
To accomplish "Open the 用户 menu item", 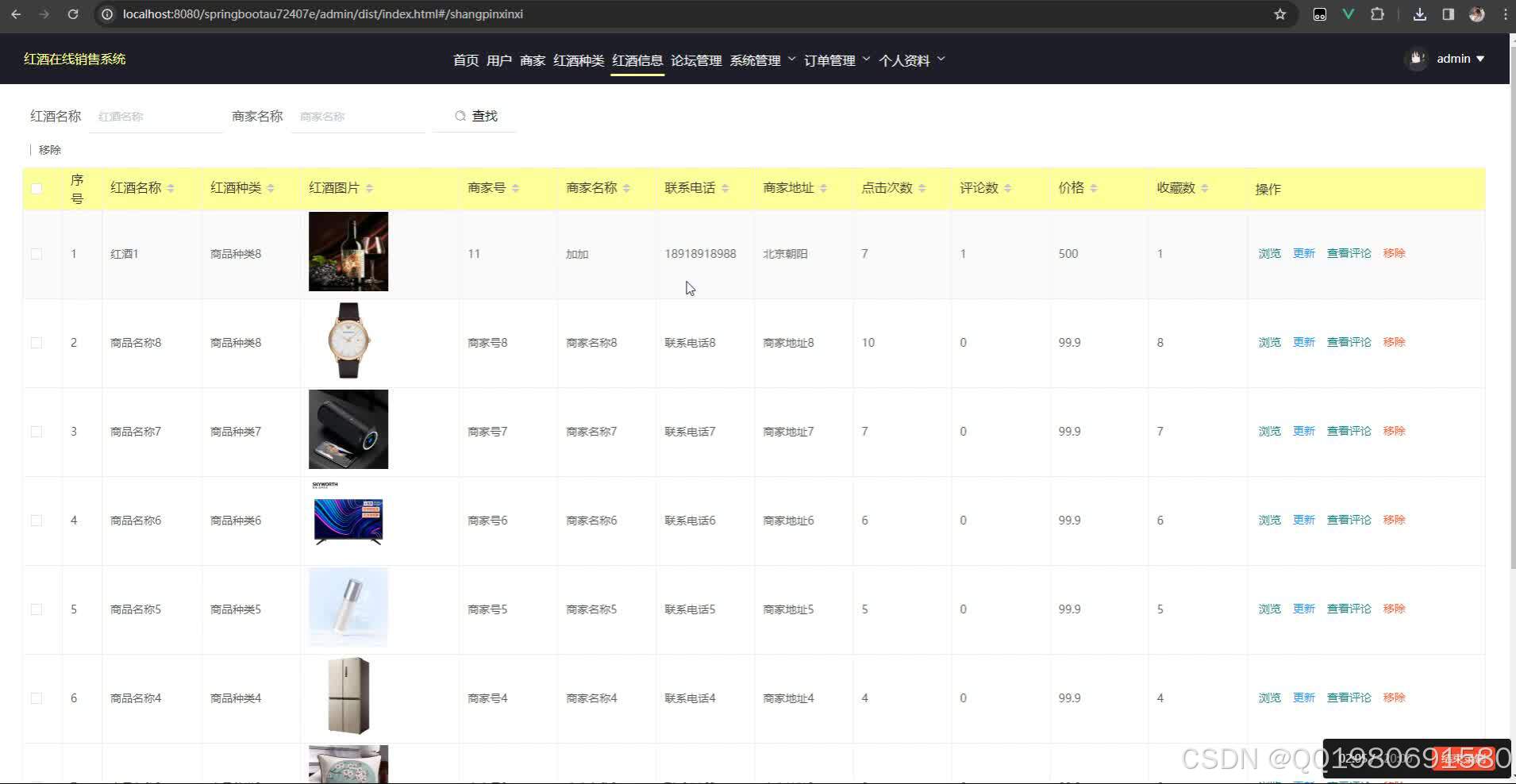I will pyautogui.click(x=499, y=60).
